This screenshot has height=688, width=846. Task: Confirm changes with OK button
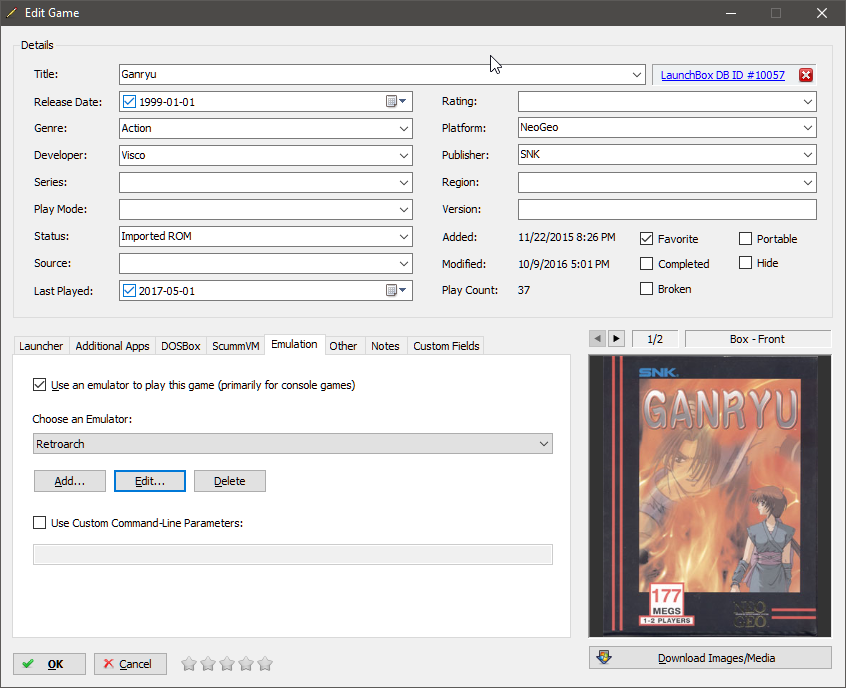pyautogui.click(x=49, y=664)
